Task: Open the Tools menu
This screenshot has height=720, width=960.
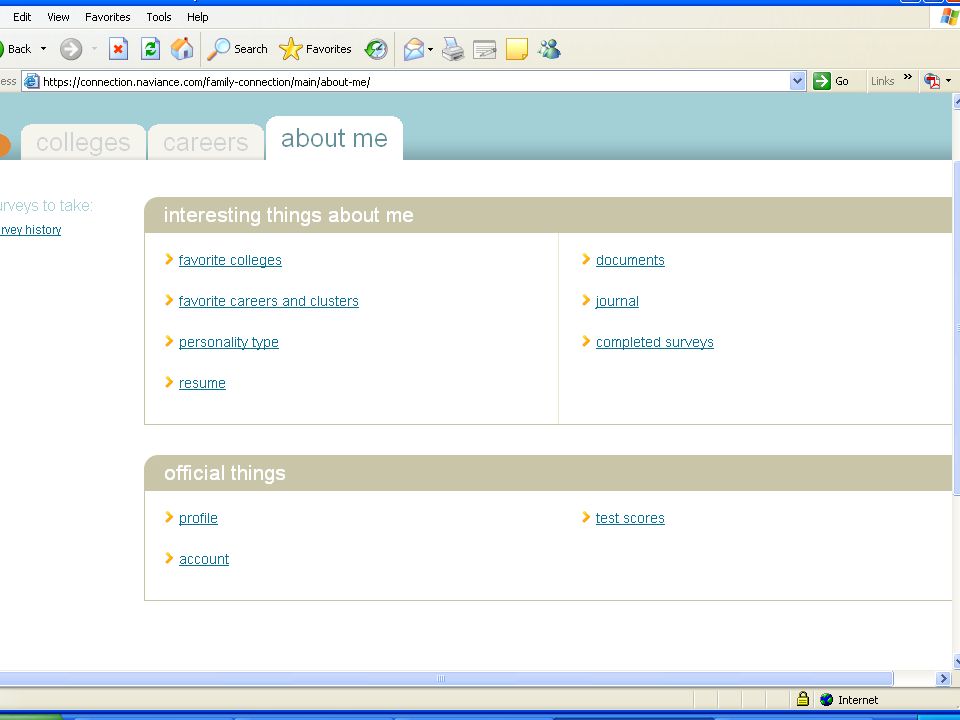Action: click(x=159, y=17)
